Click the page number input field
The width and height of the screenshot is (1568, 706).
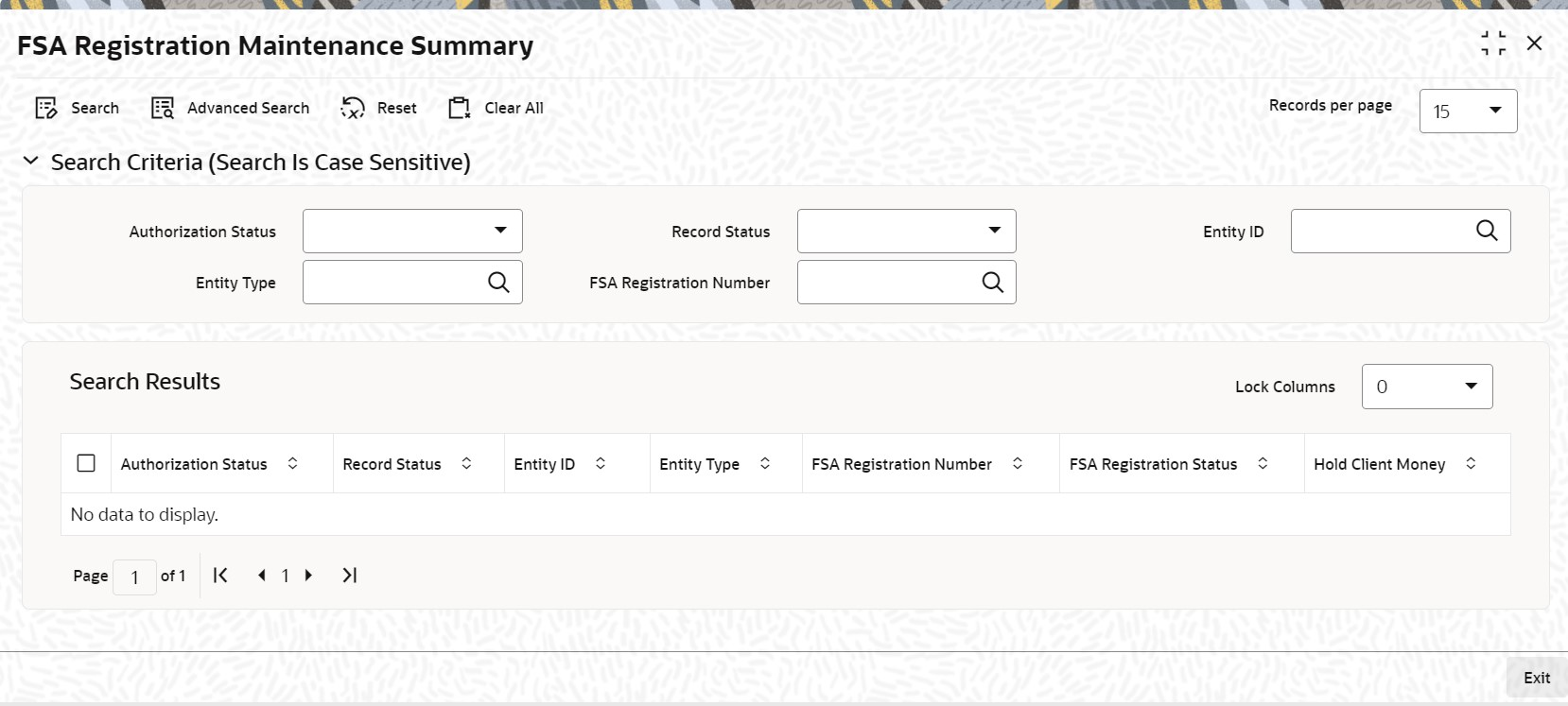click(134, 577)
